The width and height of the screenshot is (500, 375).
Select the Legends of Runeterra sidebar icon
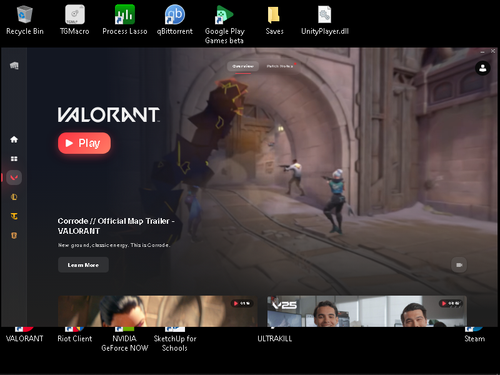14,236
